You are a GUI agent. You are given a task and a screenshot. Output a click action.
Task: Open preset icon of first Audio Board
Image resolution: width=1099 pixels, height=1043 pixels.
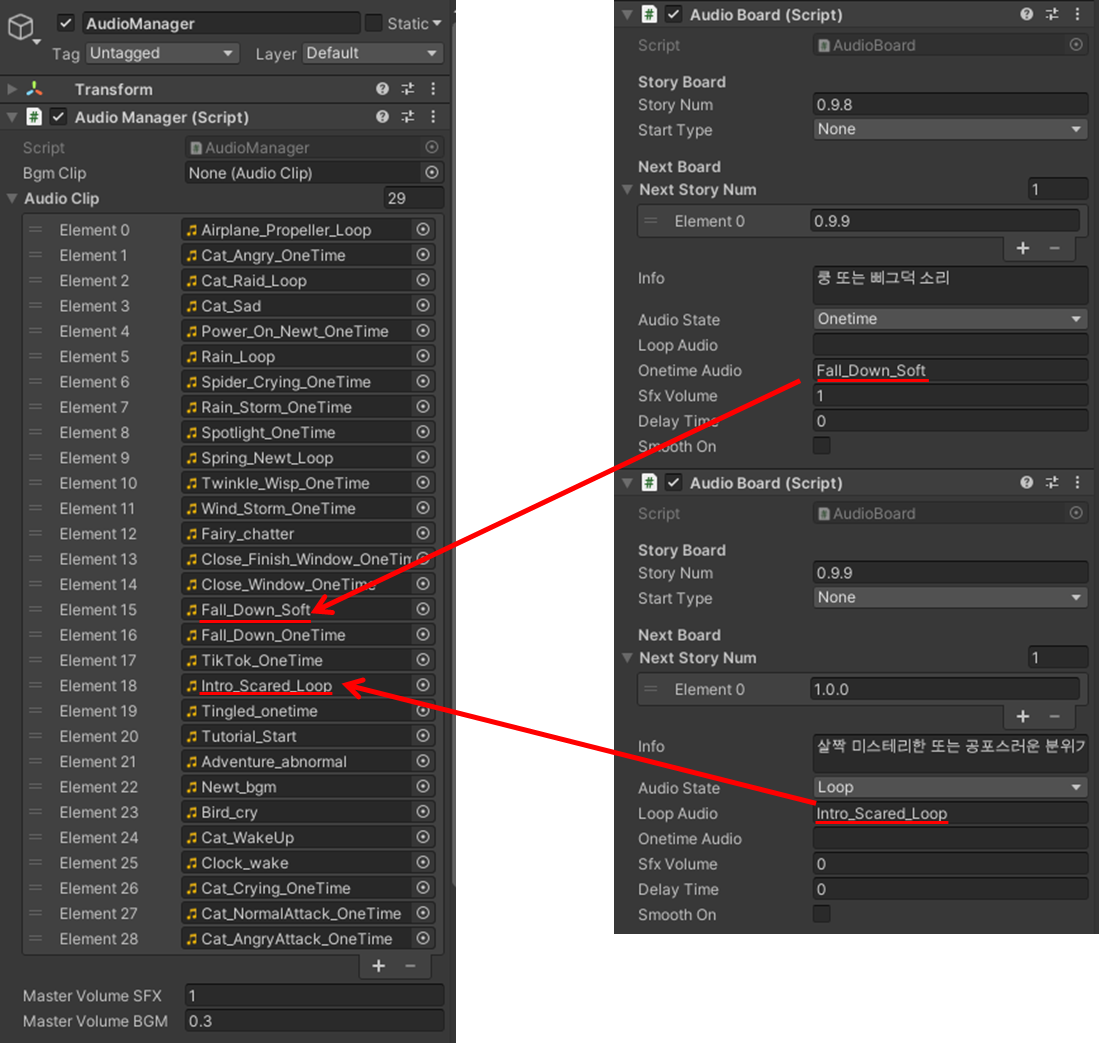pos(1052,14)
